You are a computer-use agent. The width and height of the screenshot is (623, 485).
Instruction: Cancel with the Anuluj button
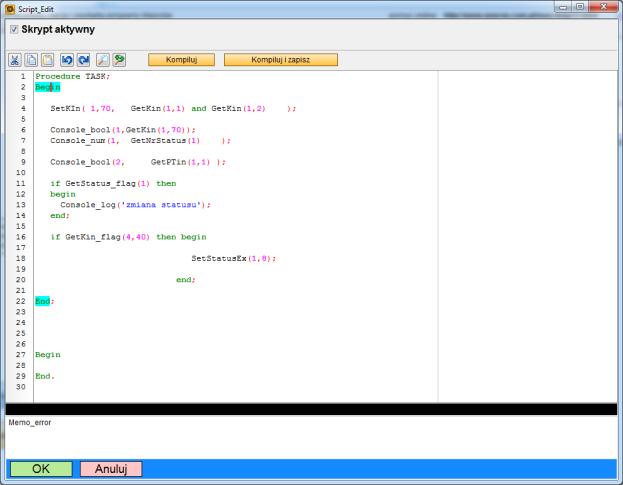[x=111, y=469]
